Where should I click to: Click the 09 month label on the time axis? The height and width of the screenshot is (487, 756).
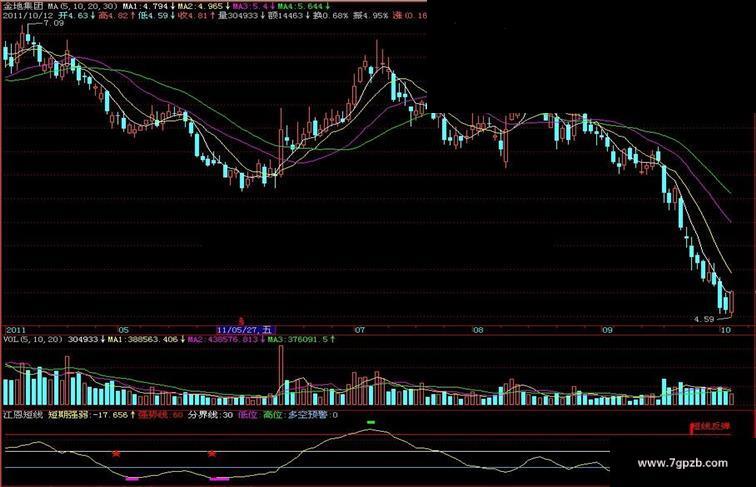coord(607,330)
